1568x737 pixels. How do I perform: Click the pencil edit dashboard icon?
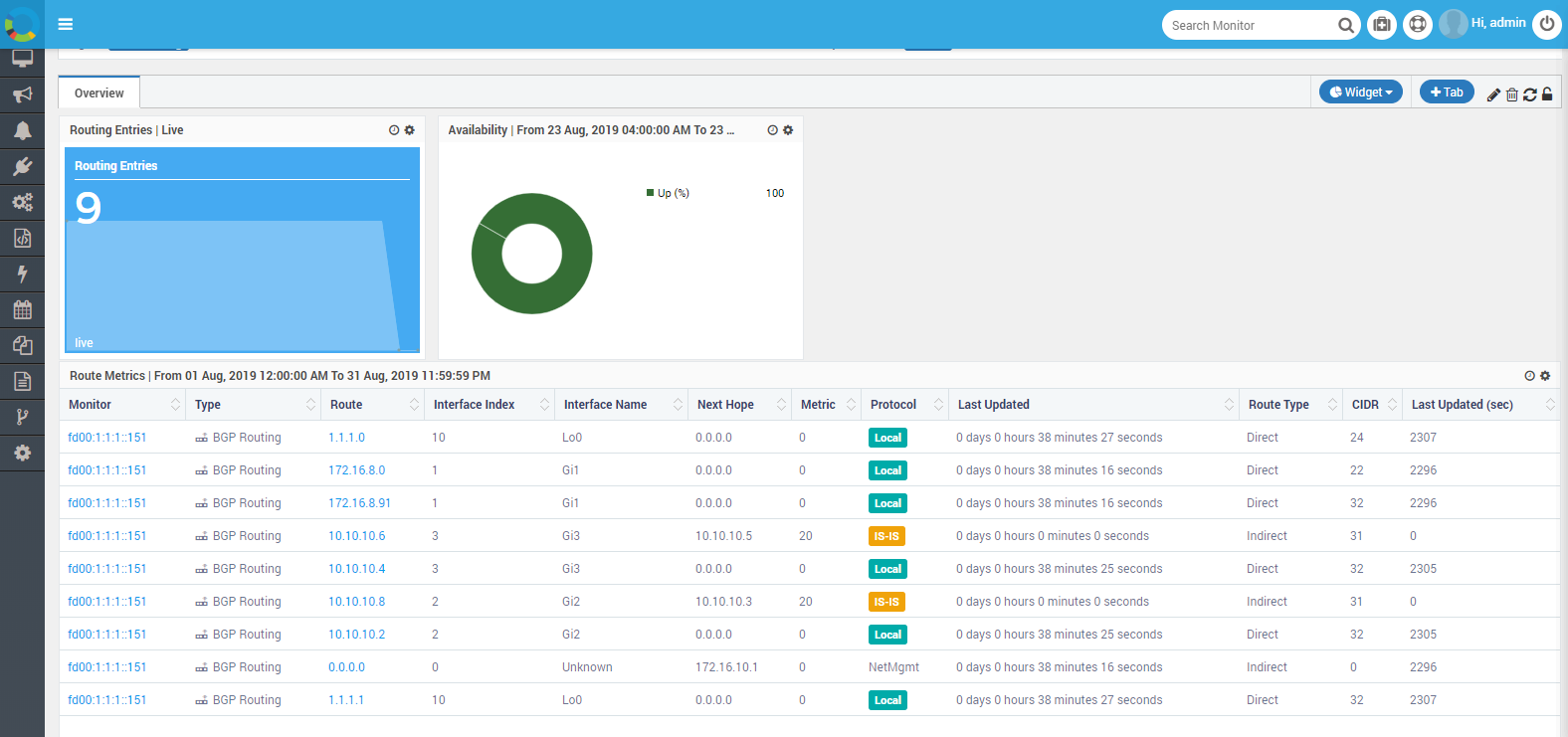pos(1493,94)
